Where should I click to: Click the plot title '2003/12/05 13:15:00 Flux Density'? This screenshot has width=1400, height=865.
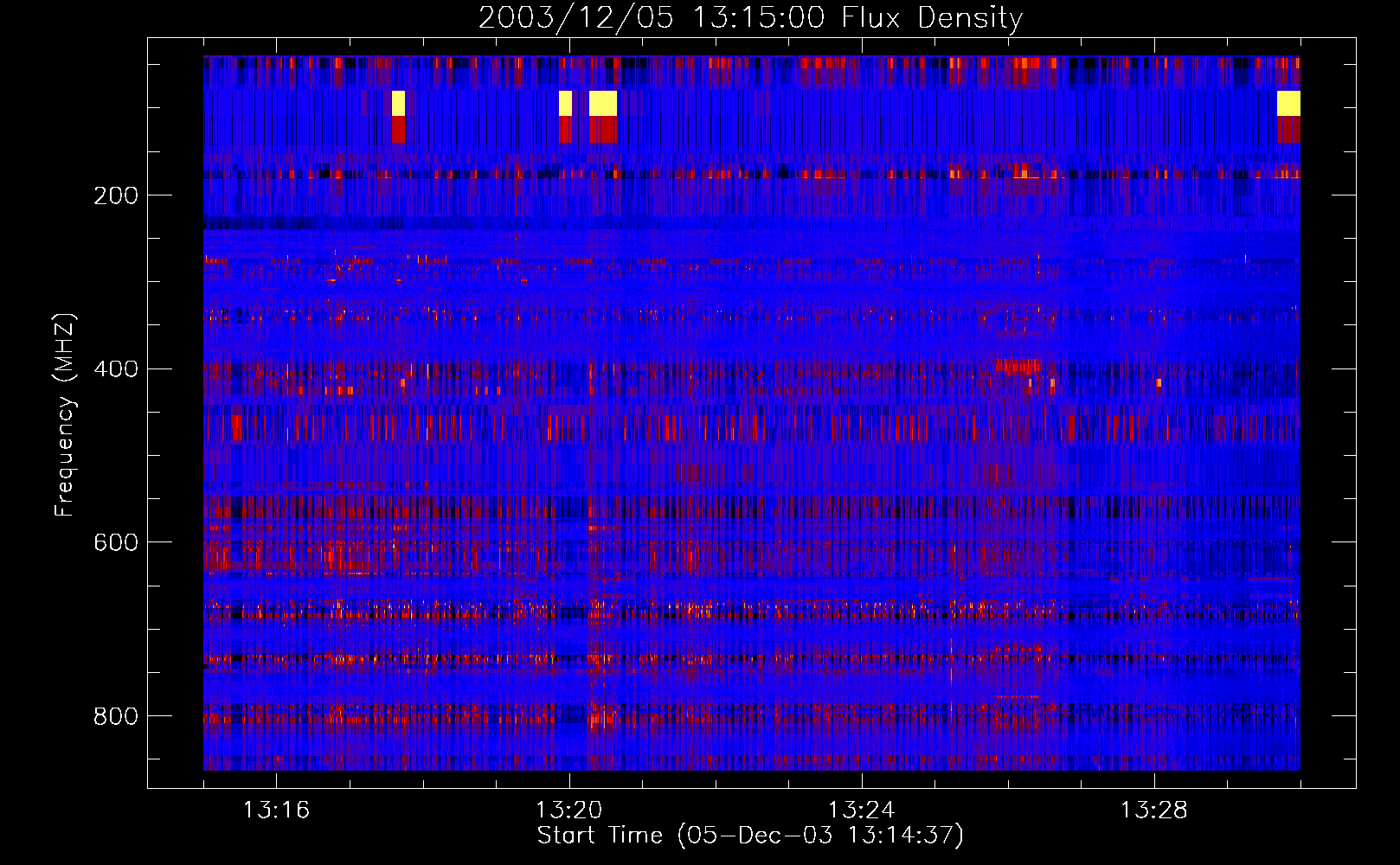(750, 18)
